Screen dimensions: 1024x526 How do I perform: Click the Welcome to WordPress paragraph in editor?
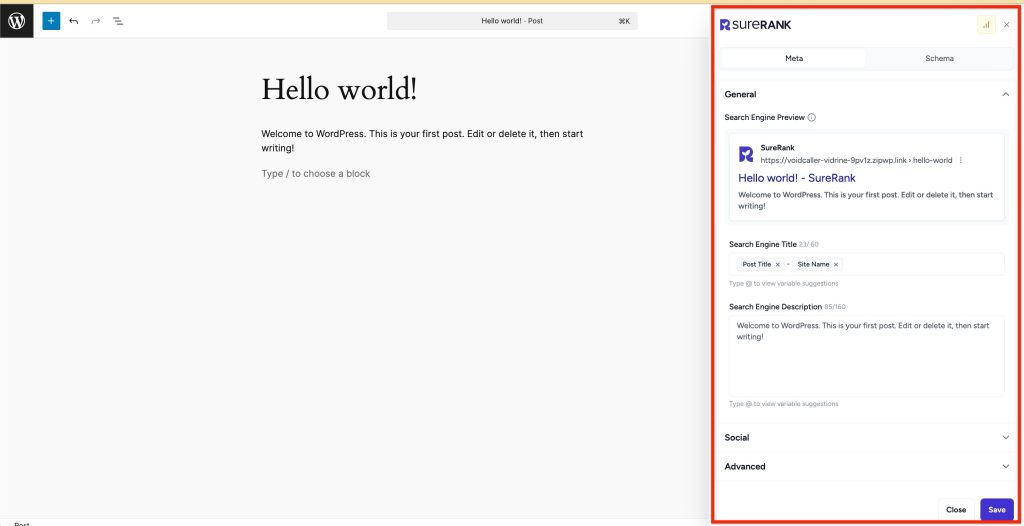click(422, 140)
